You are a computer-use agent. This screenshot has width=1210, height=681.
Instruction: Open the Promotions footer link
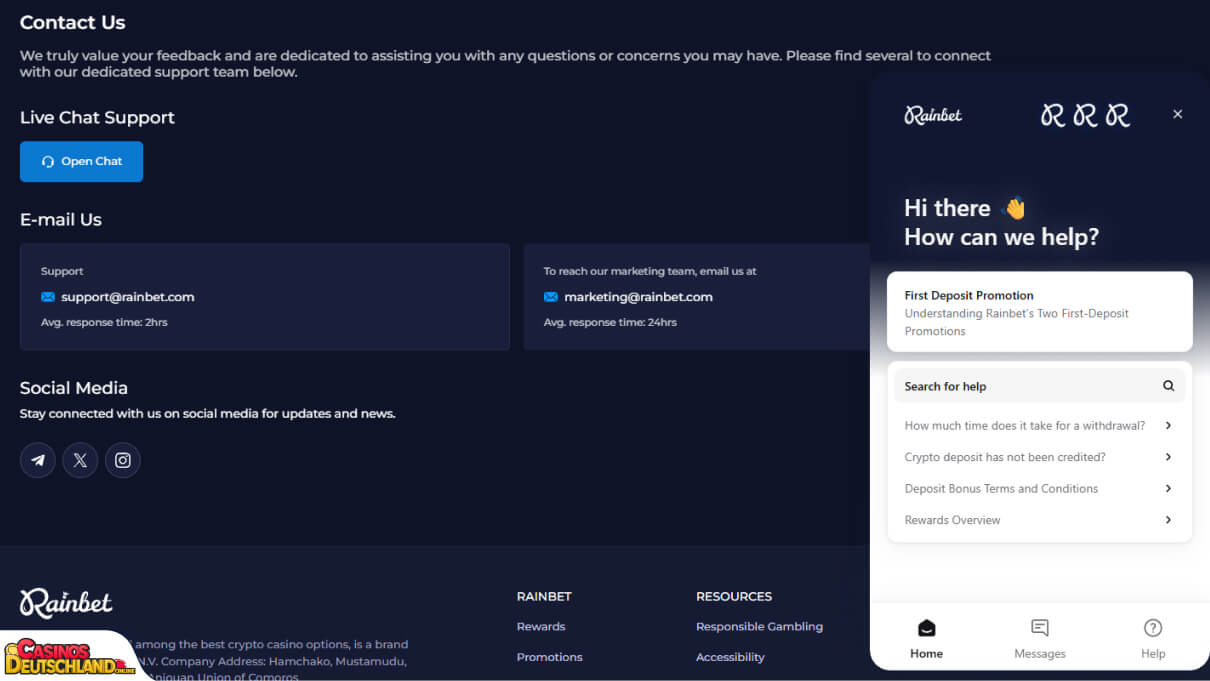pyautogui.click(x=550, y=657)
